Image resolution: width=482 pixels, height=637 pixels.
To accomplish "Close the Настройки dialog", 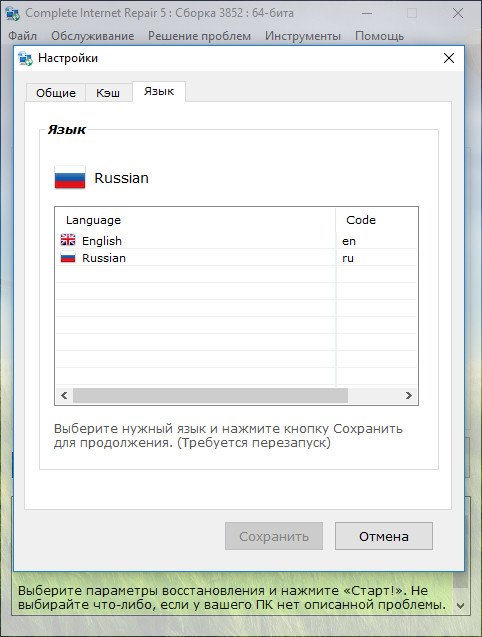I will tap(449, 58).
